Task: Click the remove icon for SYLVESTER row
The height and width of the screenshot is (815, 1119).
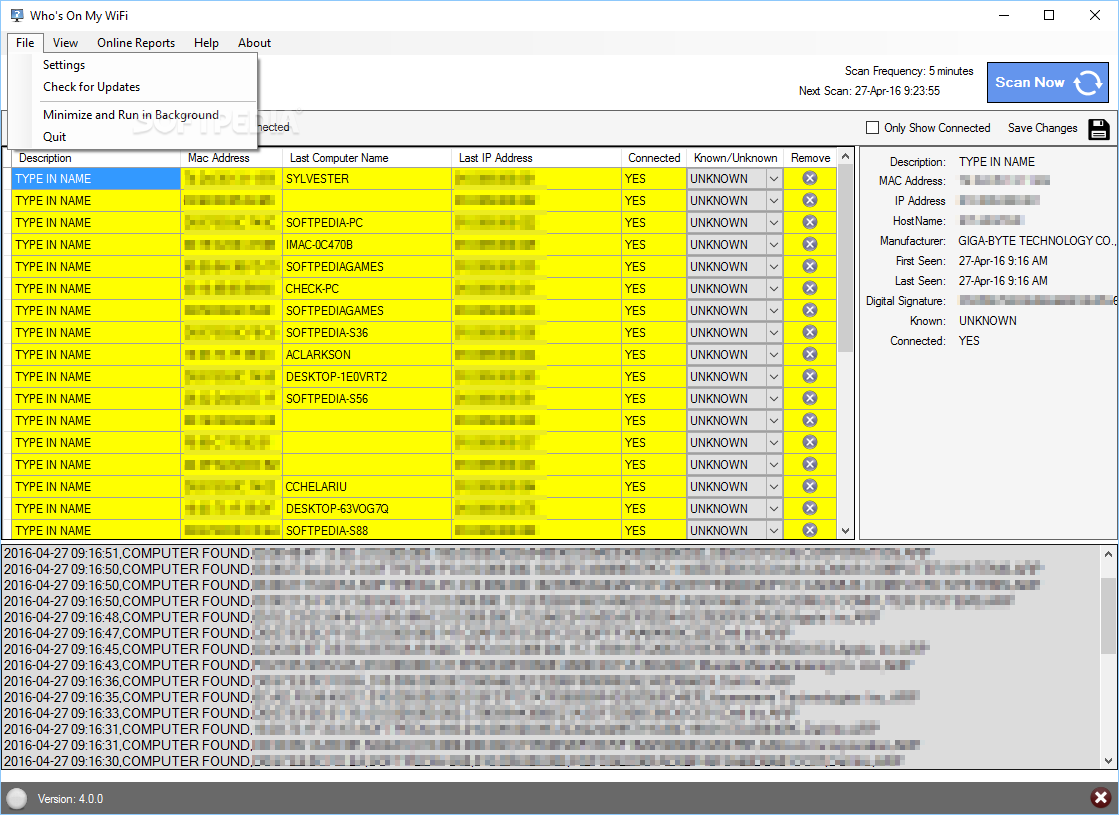Action: pyautogui.click(x=809, y=178)
